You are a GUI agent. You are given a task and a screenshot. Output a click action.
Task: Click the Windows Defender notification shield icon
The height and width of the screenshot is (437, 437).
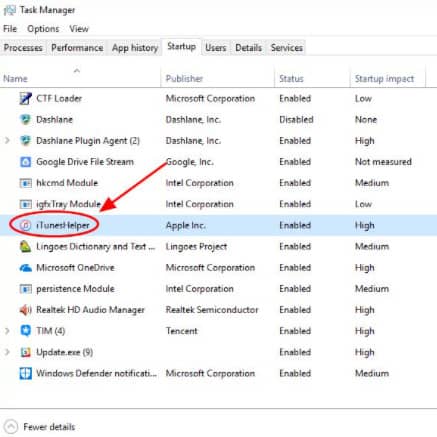click(x=25, y=373)
